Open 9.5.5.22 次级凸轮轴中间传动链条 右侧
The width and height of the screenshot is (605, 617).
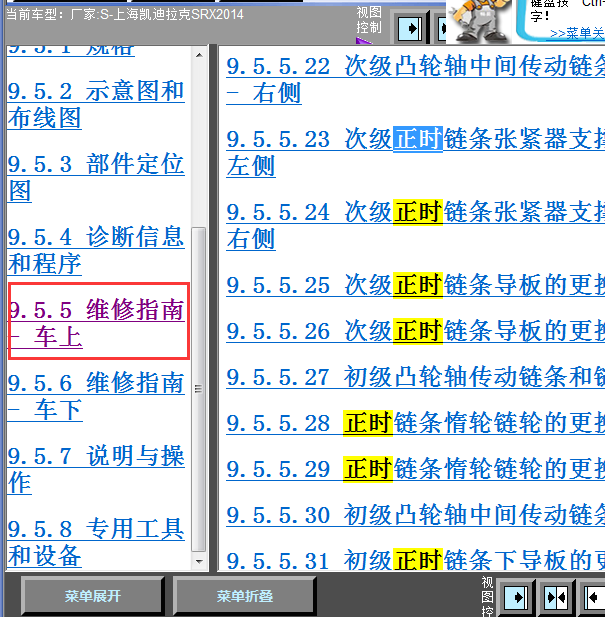[x=415, y=79]
